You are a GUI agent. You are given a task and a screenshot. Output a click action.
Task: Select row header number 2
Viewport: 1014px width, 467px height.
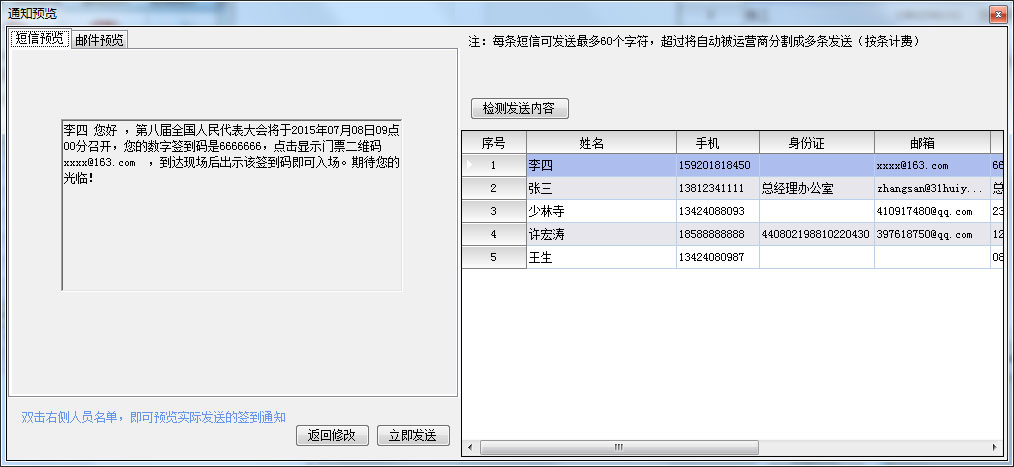point(494,188)
